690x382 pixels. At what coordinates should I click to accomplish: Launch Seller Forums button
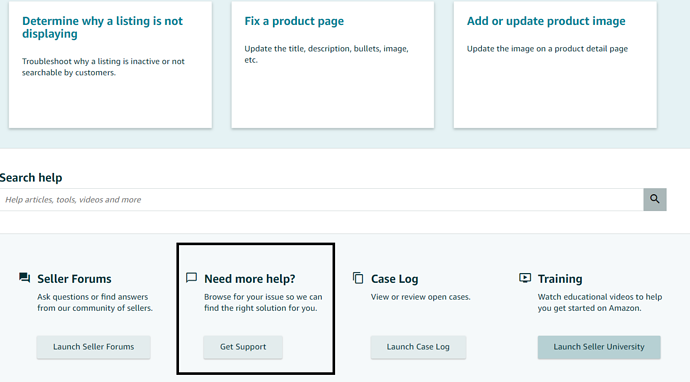point(93,347)
